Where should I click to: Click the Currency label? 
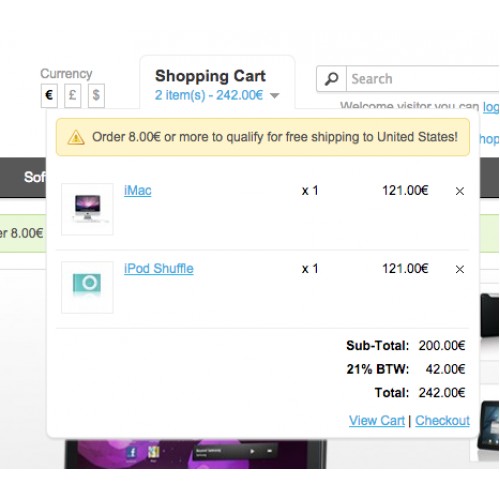[66, 74]
